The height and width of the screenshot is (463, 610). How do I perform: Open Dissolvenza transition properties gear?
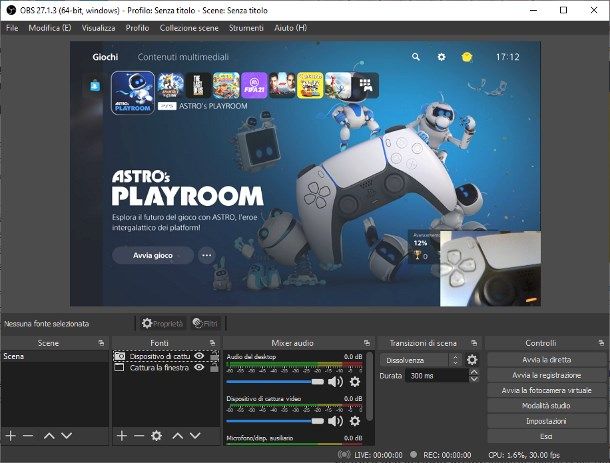click(472, 360)
